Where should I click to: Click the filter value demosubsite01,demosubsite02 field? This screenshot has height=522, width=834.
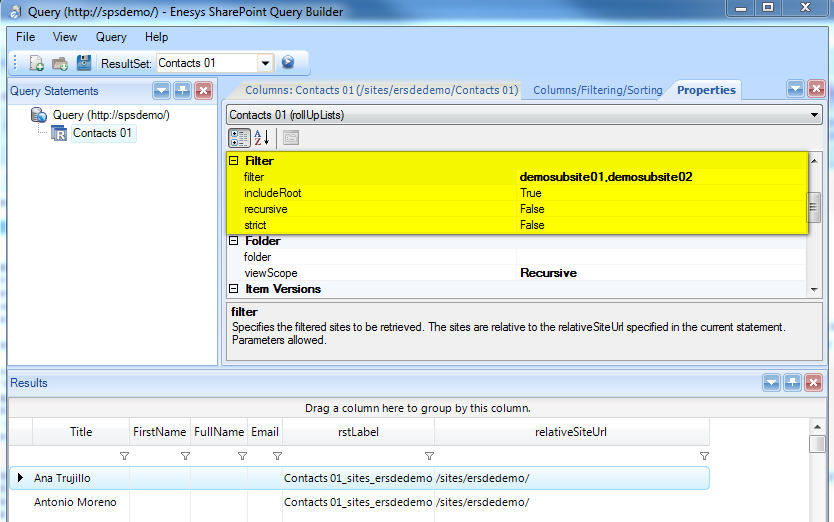[660, 177]
